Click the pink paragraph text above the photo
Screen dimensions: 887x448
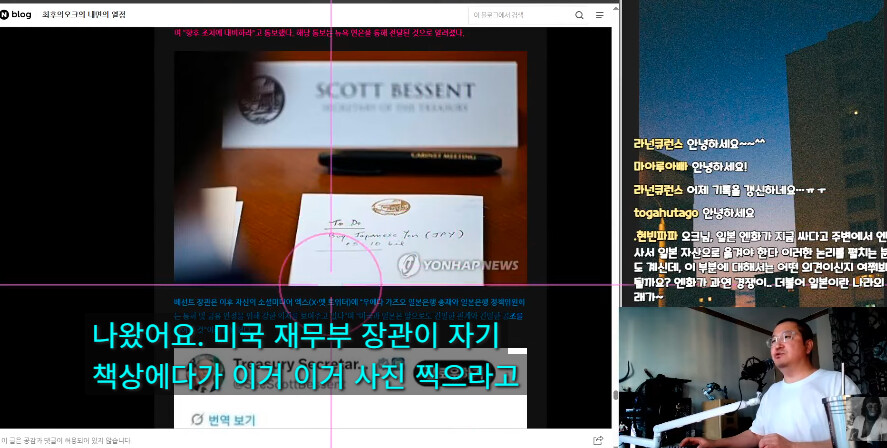point(319,33)
